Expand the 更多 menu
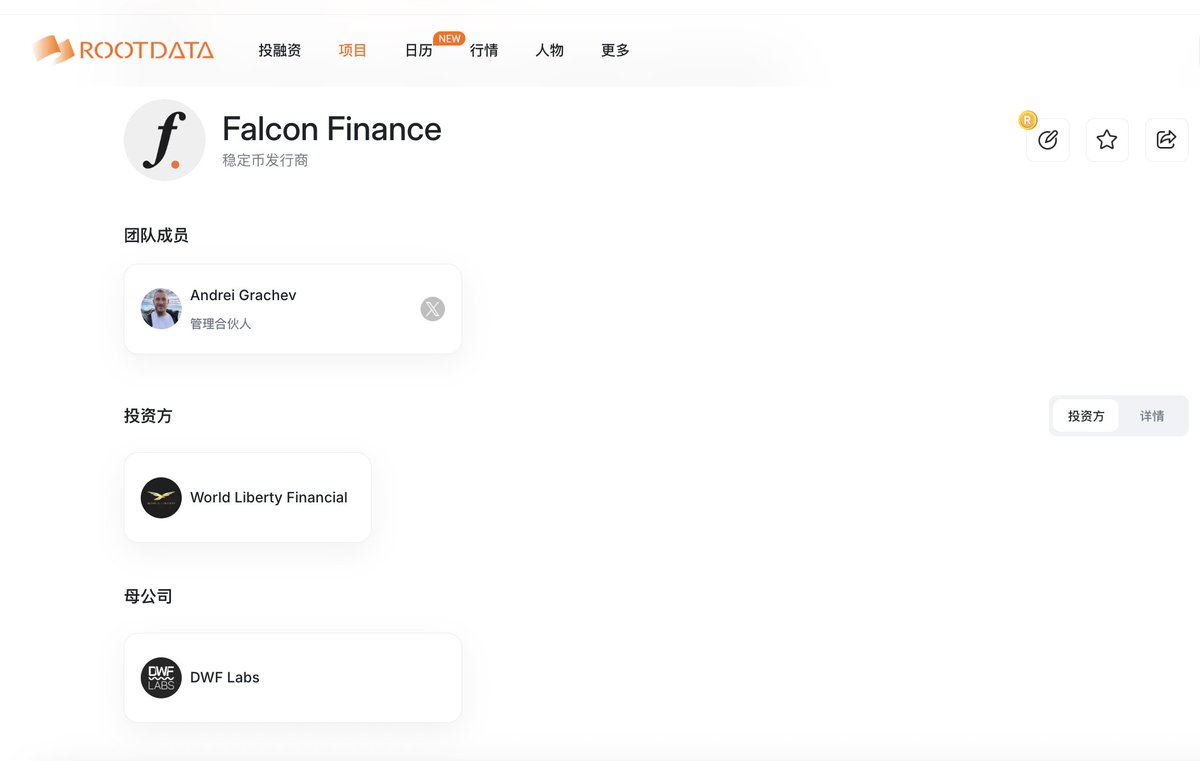This screenshot has width=1200, height=761. [x=616, y=50]
